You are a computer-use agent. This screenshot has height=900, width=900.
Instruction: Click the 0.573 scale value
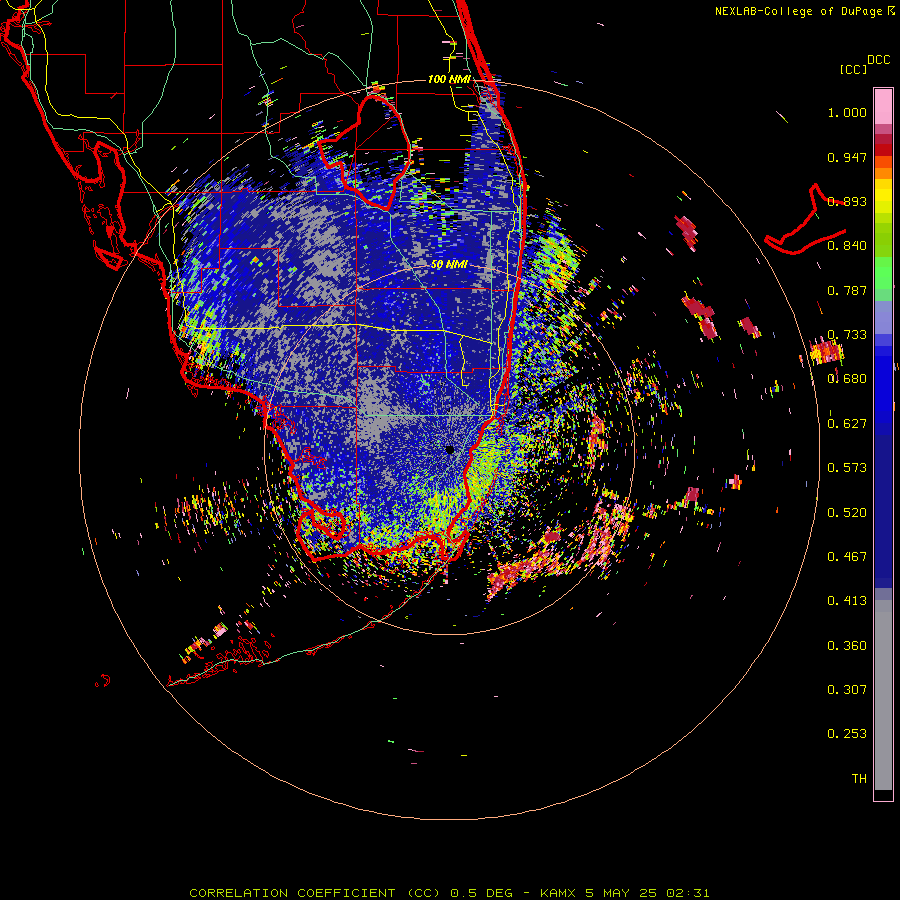click(x=847, y=468)
